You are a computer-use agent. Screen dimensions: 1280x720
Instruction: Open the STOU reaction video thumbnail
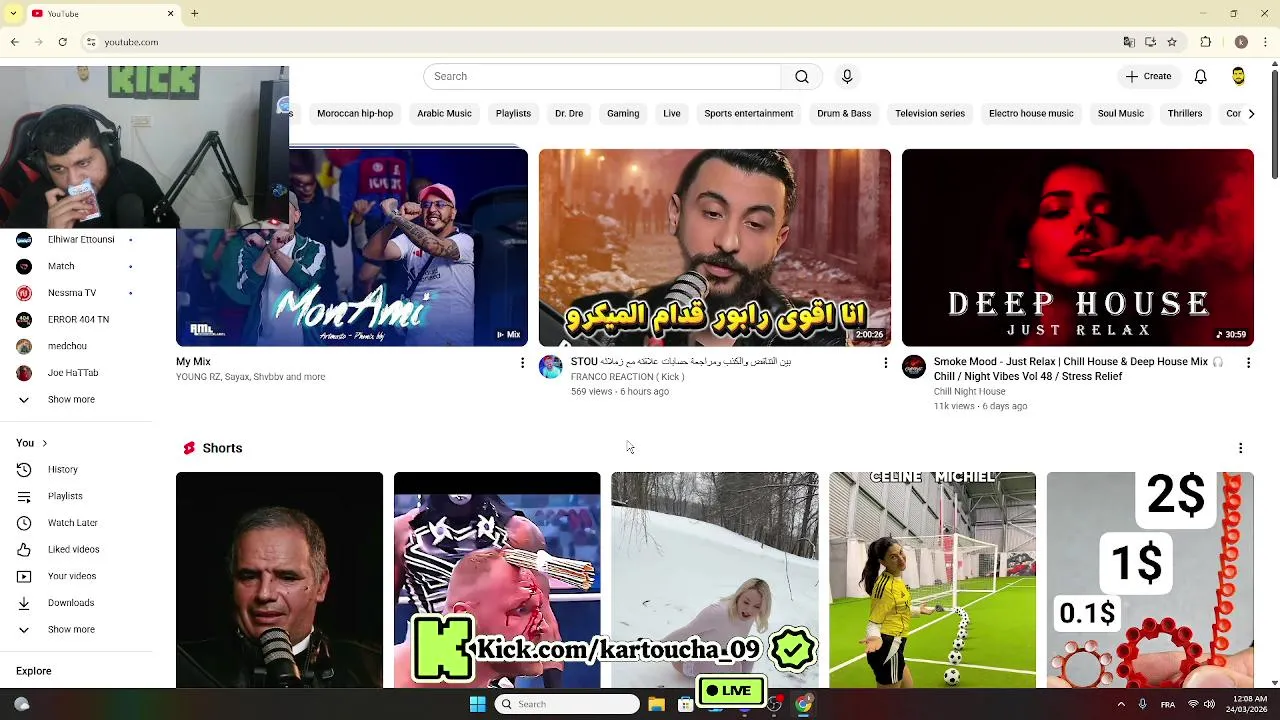coord(715,248)
